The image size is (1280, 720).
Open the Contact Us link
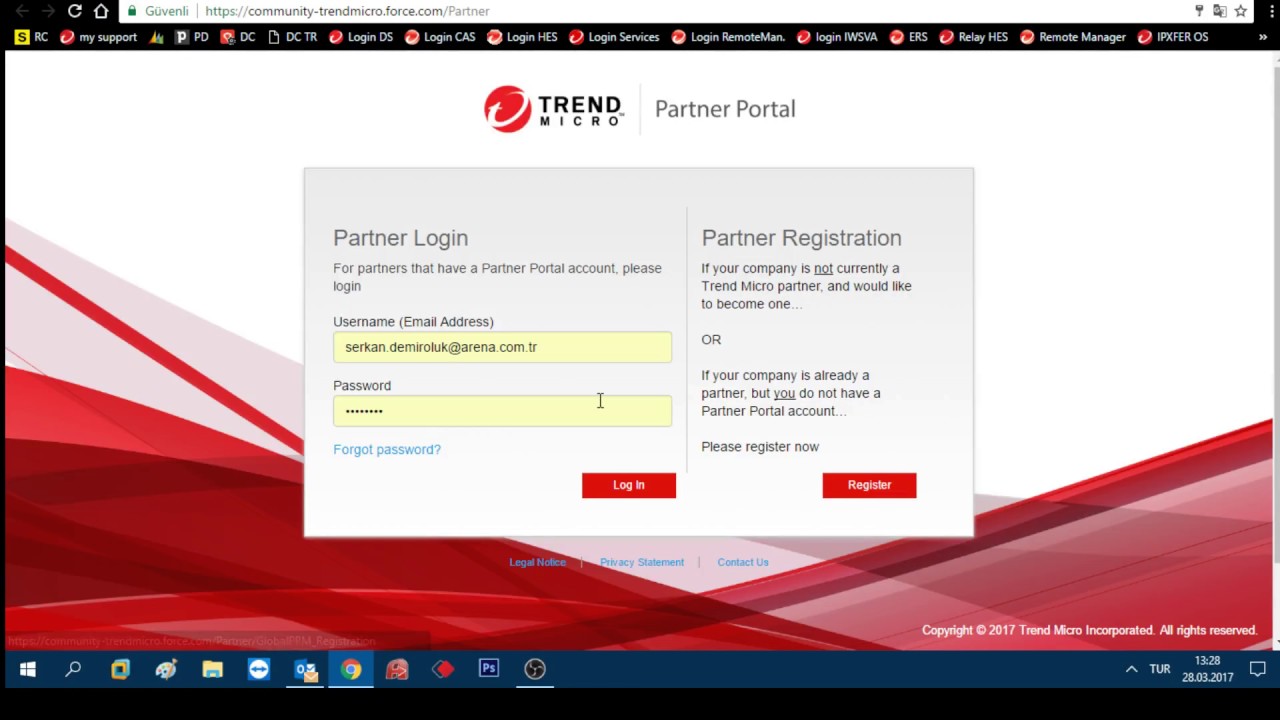(x=743, y=562)
